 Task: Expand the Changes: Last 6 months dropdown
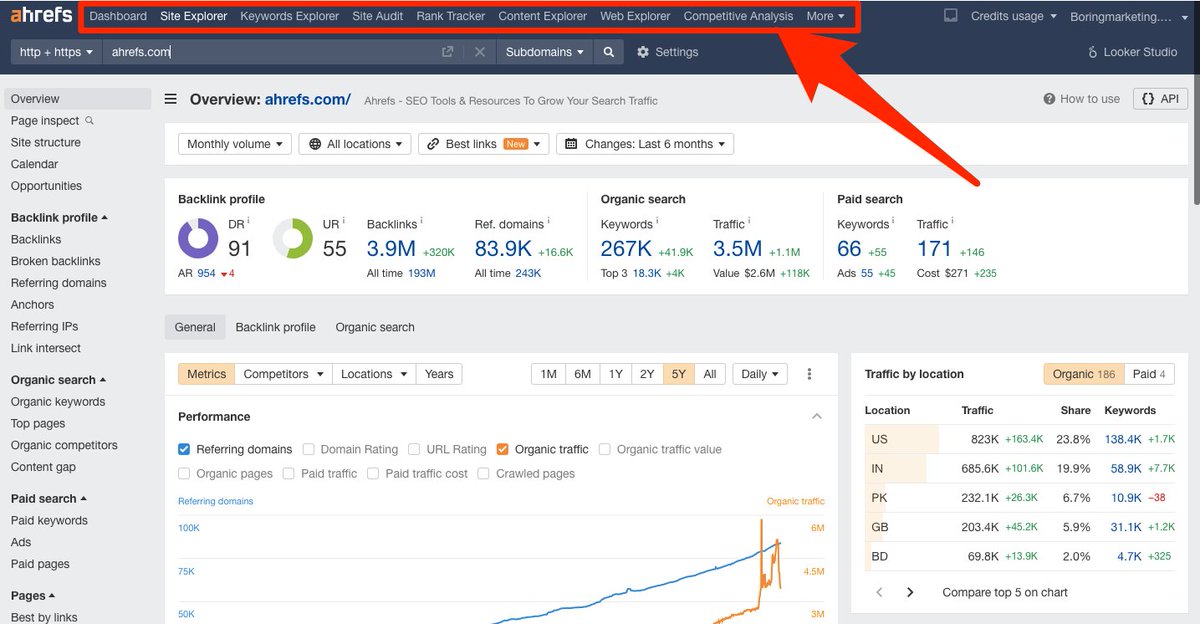pyautogui.click(x=643, y=143)
